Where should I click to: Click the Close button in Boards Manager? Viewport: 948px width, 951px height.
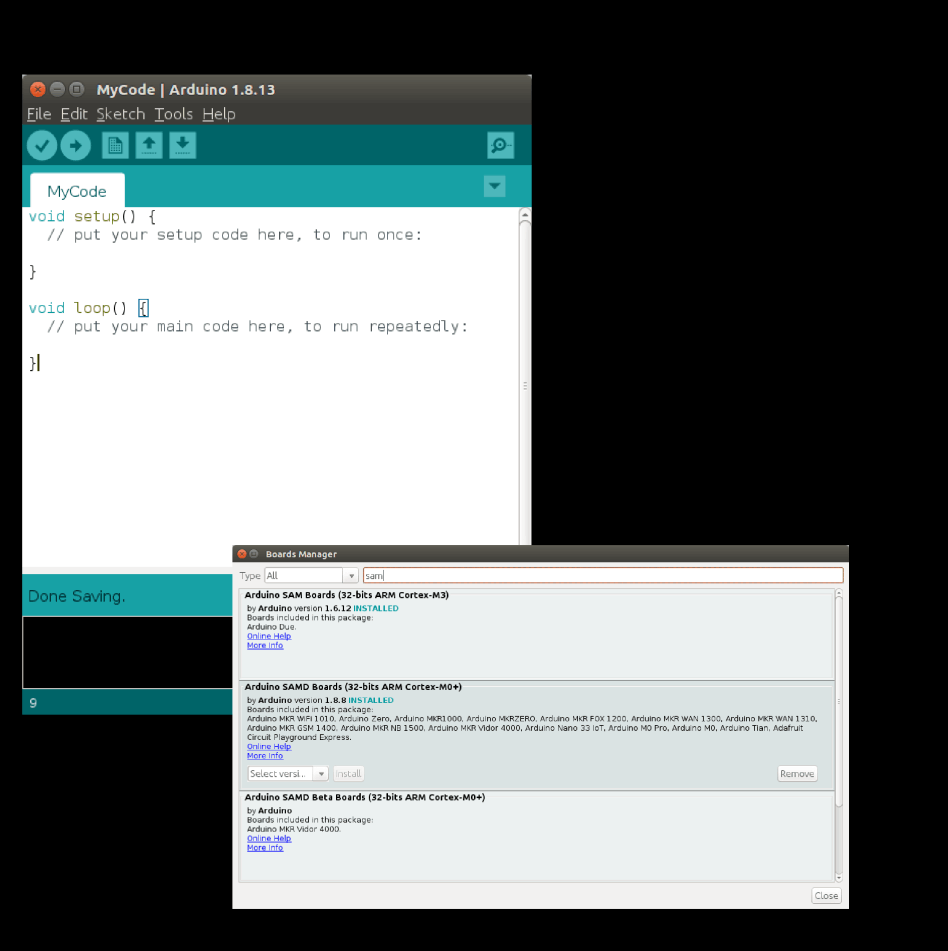pyautogui.click(x=826, y=896)
